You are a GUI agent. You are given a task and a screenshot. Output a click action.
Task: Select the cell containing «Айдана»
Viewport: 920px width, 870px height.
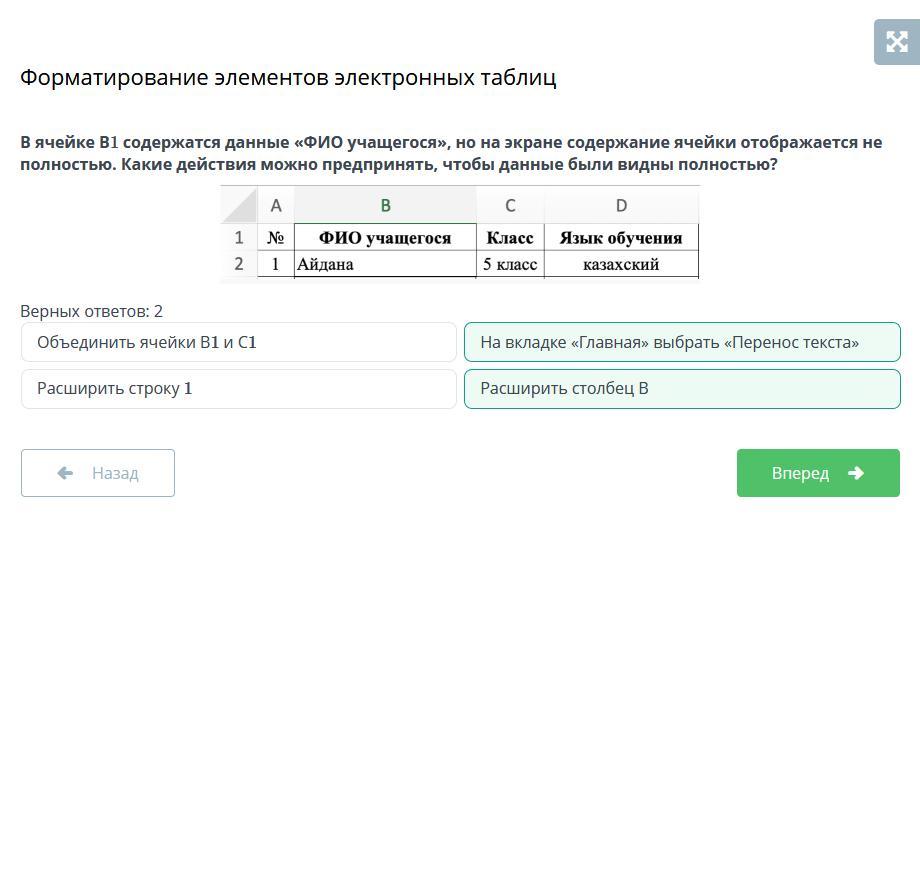(x=385, y=264)
